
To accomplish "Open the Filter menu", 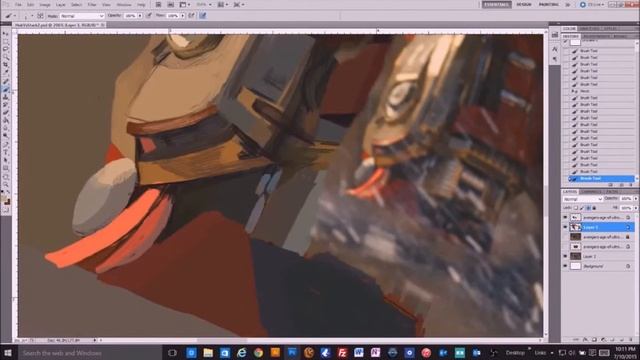I will point(92,4).
